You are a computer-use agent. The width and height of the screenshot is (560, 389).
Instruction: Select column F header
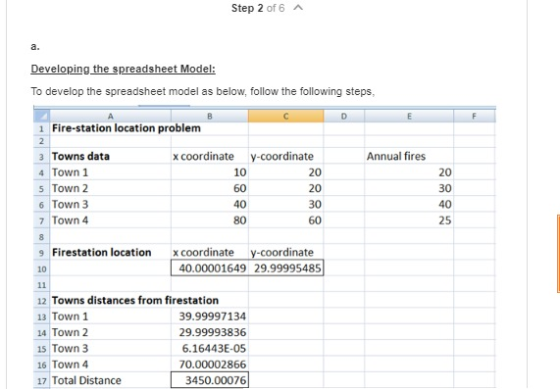pos(474,116)
